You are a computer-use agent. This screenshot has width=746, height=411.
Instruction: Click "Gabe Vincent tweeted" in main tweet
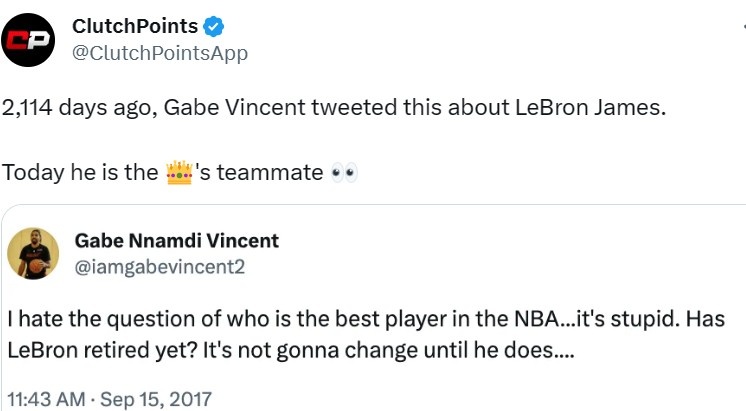coord(280,108)
